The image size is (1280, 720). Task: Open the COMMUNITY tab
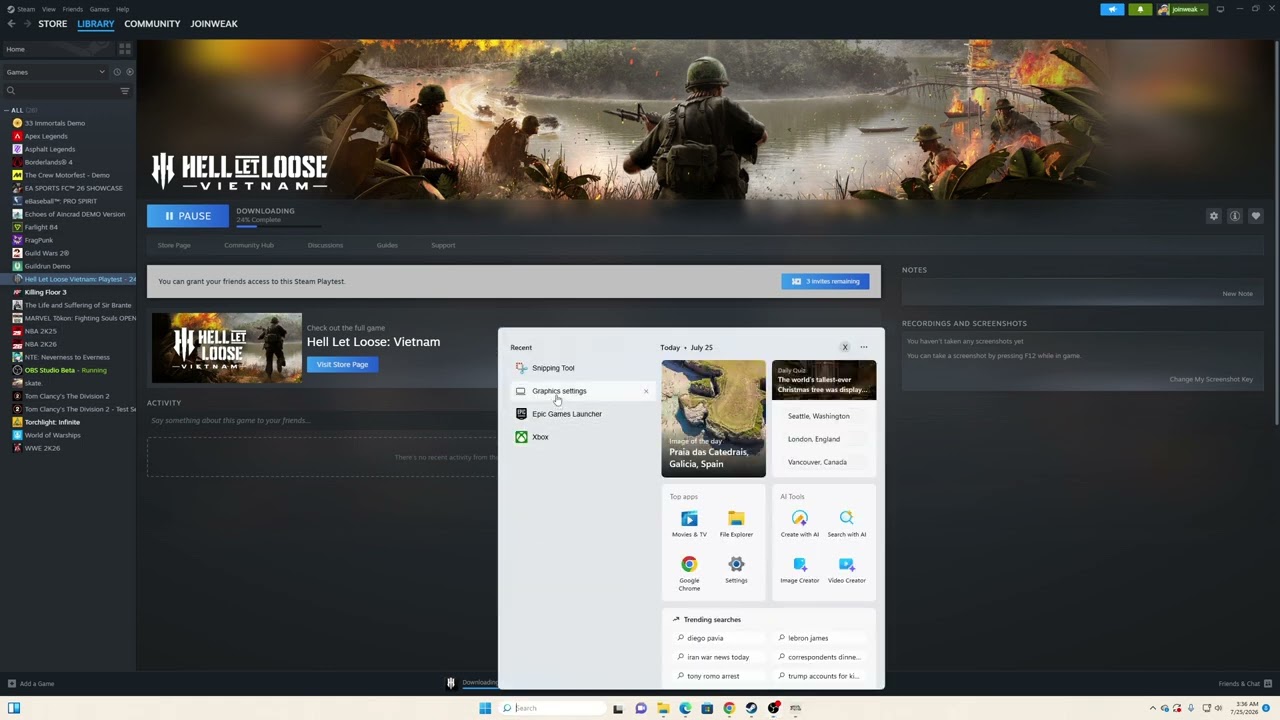[x=152, y=24]
